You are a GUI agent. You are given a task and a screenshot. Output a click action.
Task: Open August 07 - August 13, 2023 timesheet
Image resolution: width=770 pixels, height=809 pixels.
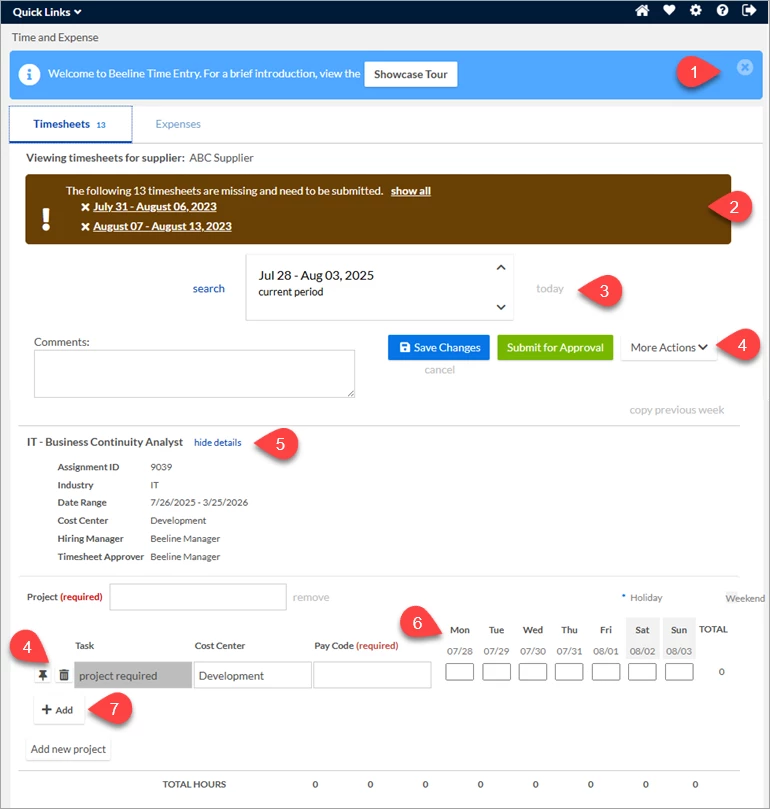coord(163,226)
